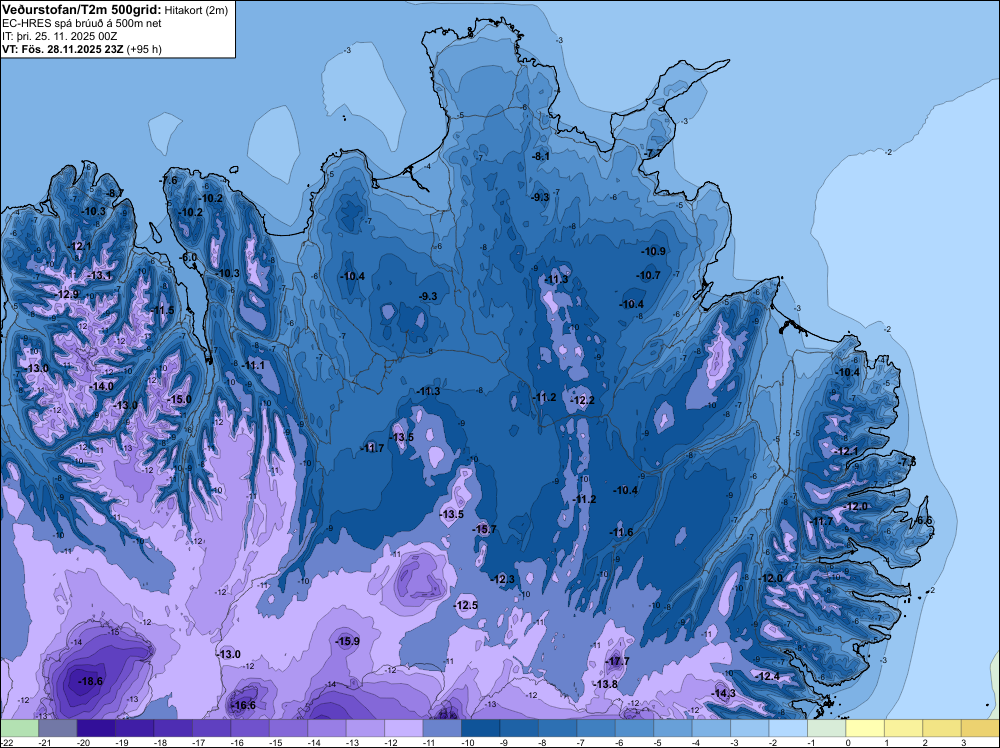Image resolution: width=1000 pixels, height=748 pixels.
Task: Click the 'VT: Fös. 28.11.2025 23Z' valid time line
Action: (63, 49)
